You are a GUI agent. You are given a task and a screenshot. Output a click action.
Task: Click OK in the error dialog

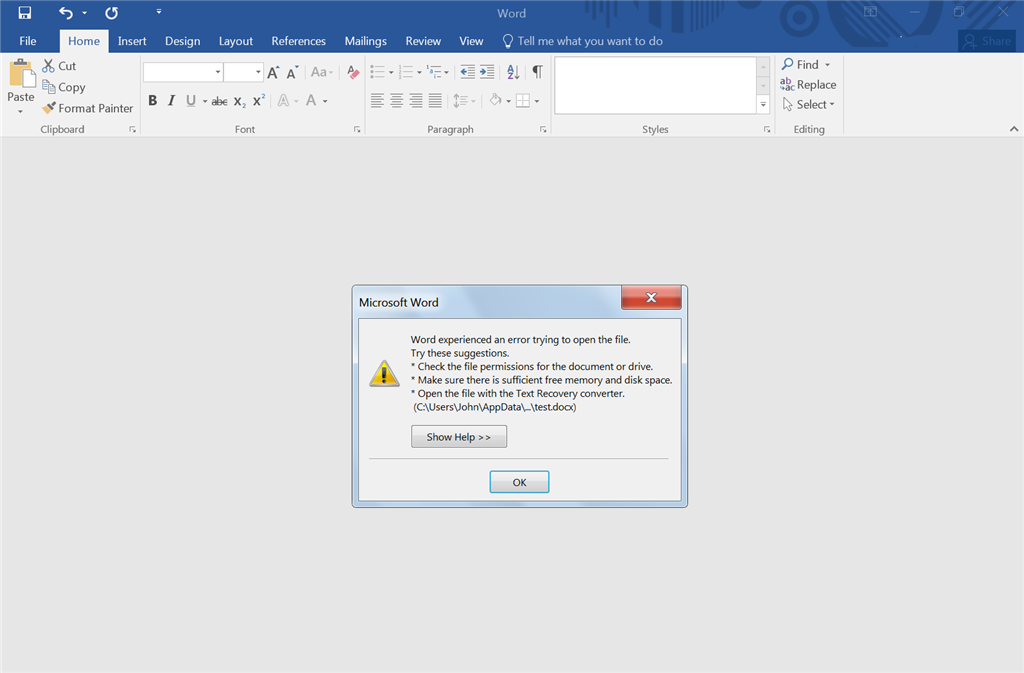tap(519, 482)
